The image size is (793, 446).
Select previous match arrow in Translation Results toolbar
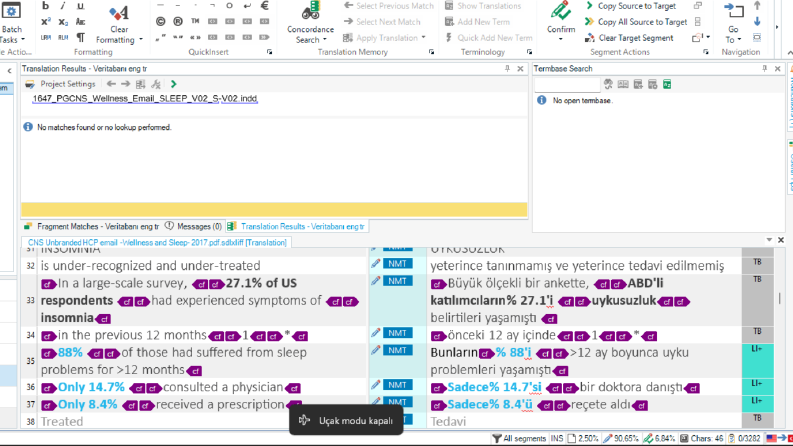tap(111, 84)
